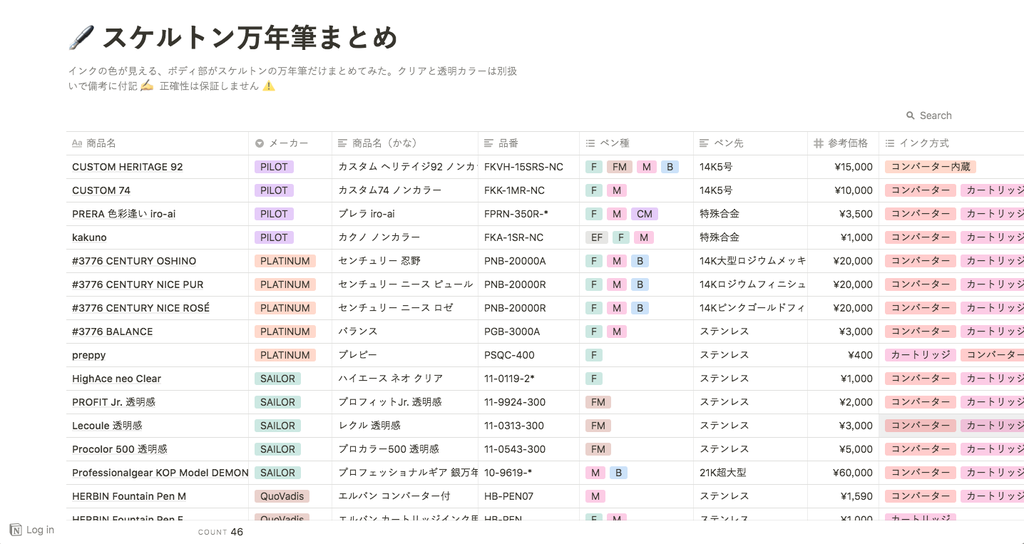Click the Search magnifier icon

[x=910, y=116]
